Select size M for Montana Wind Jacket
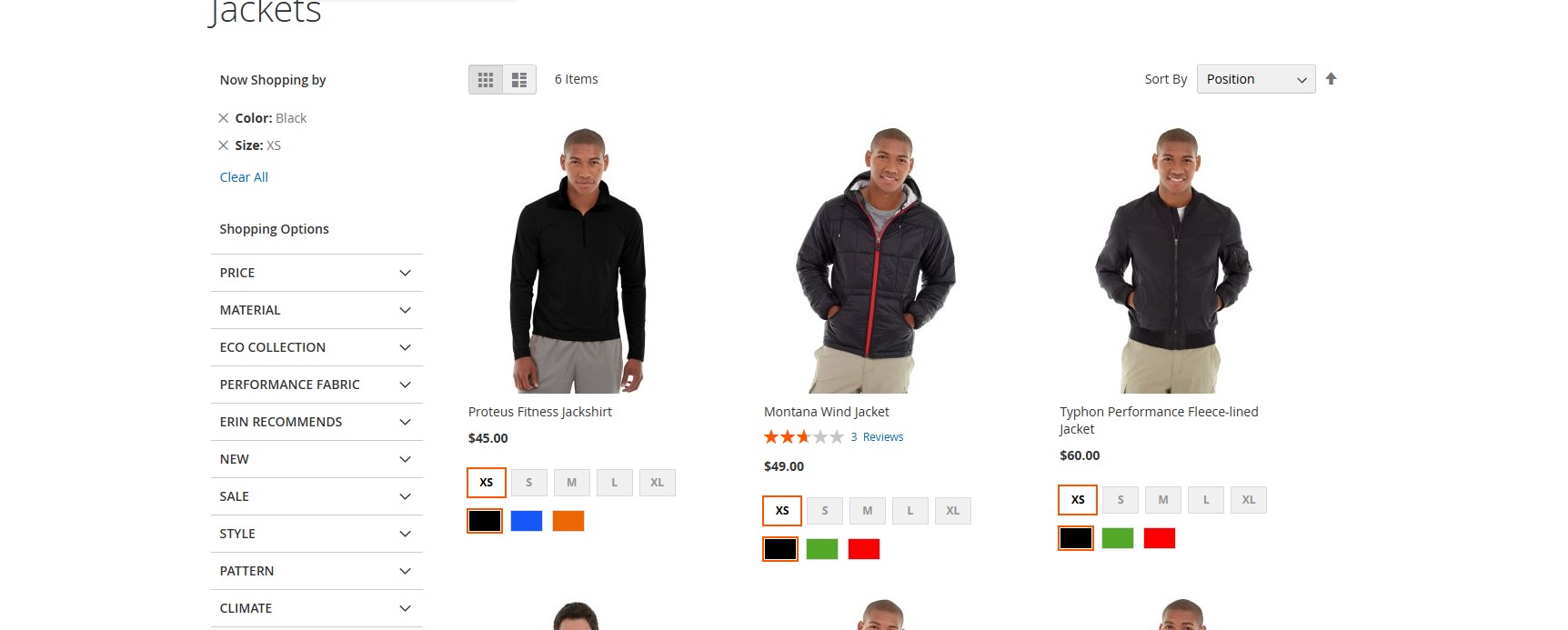 pyautogui.click(x=868, y=511)
